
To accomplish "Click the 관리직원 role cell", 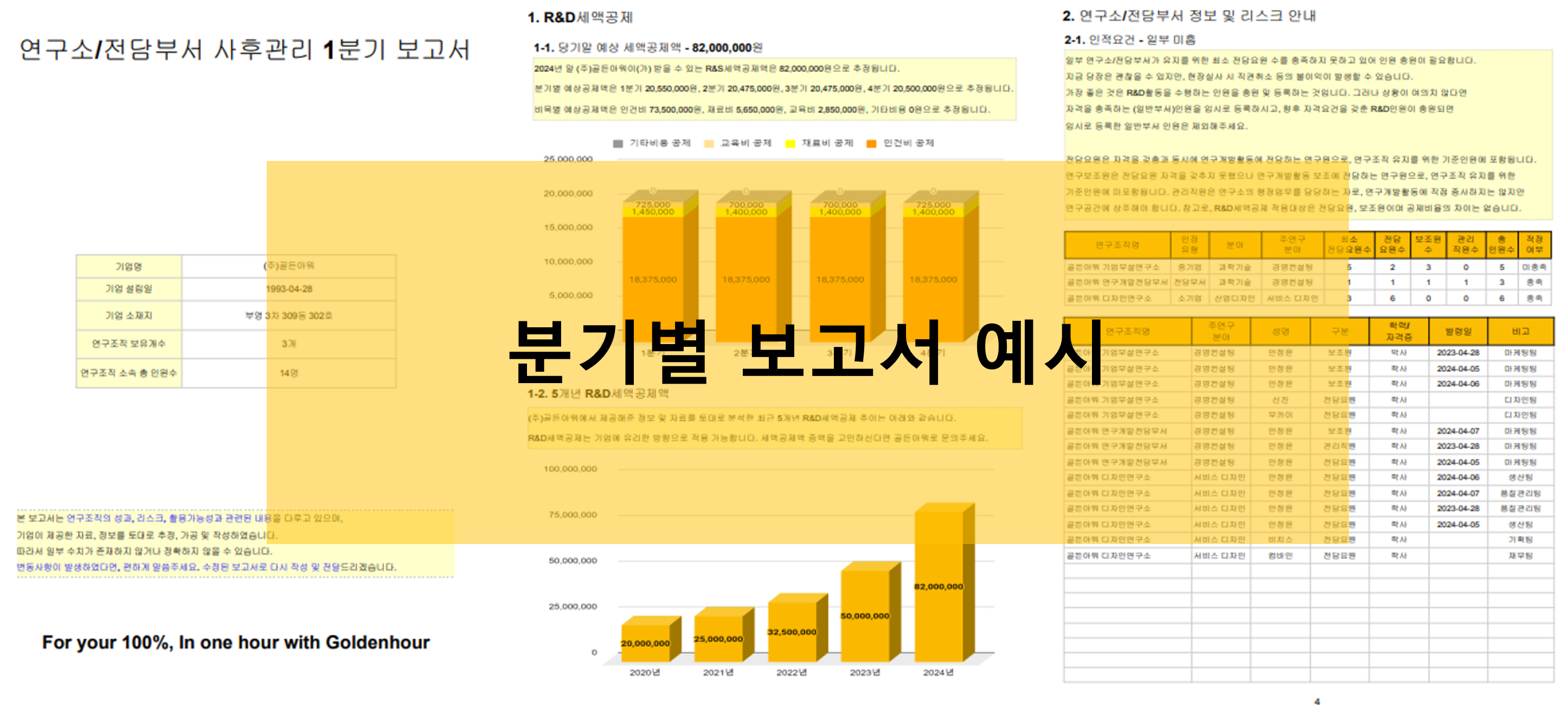I will tap(1339, 446).
